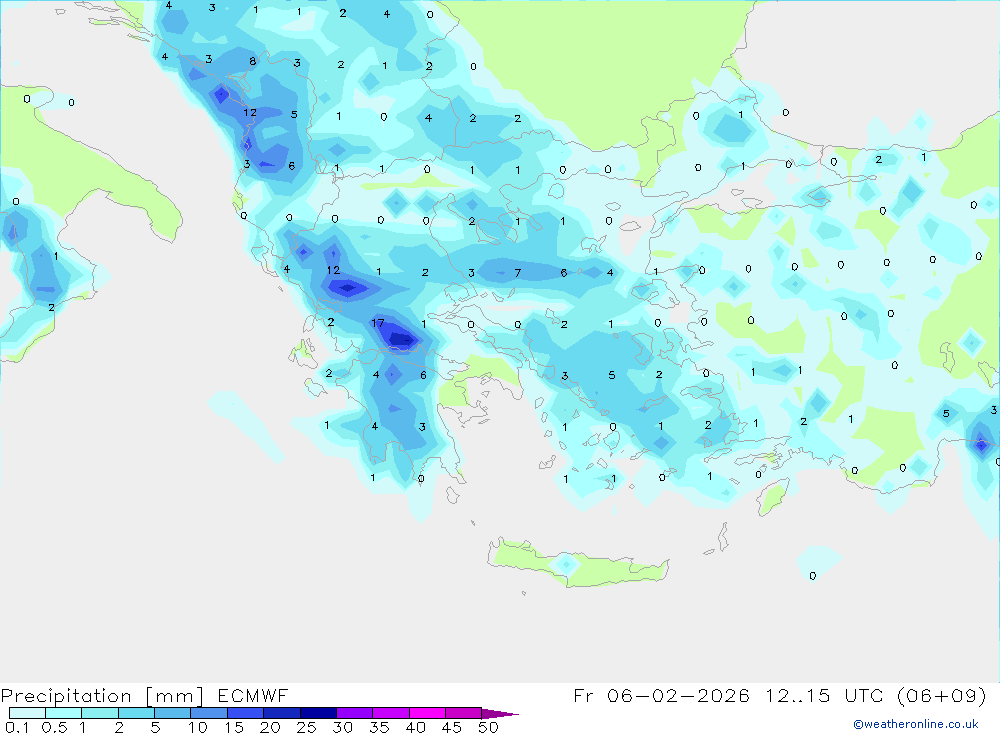Click the 0.5–1 mm legend color swatch
Viewport: 1000px width, 733px height.
(x=64, y=713)
